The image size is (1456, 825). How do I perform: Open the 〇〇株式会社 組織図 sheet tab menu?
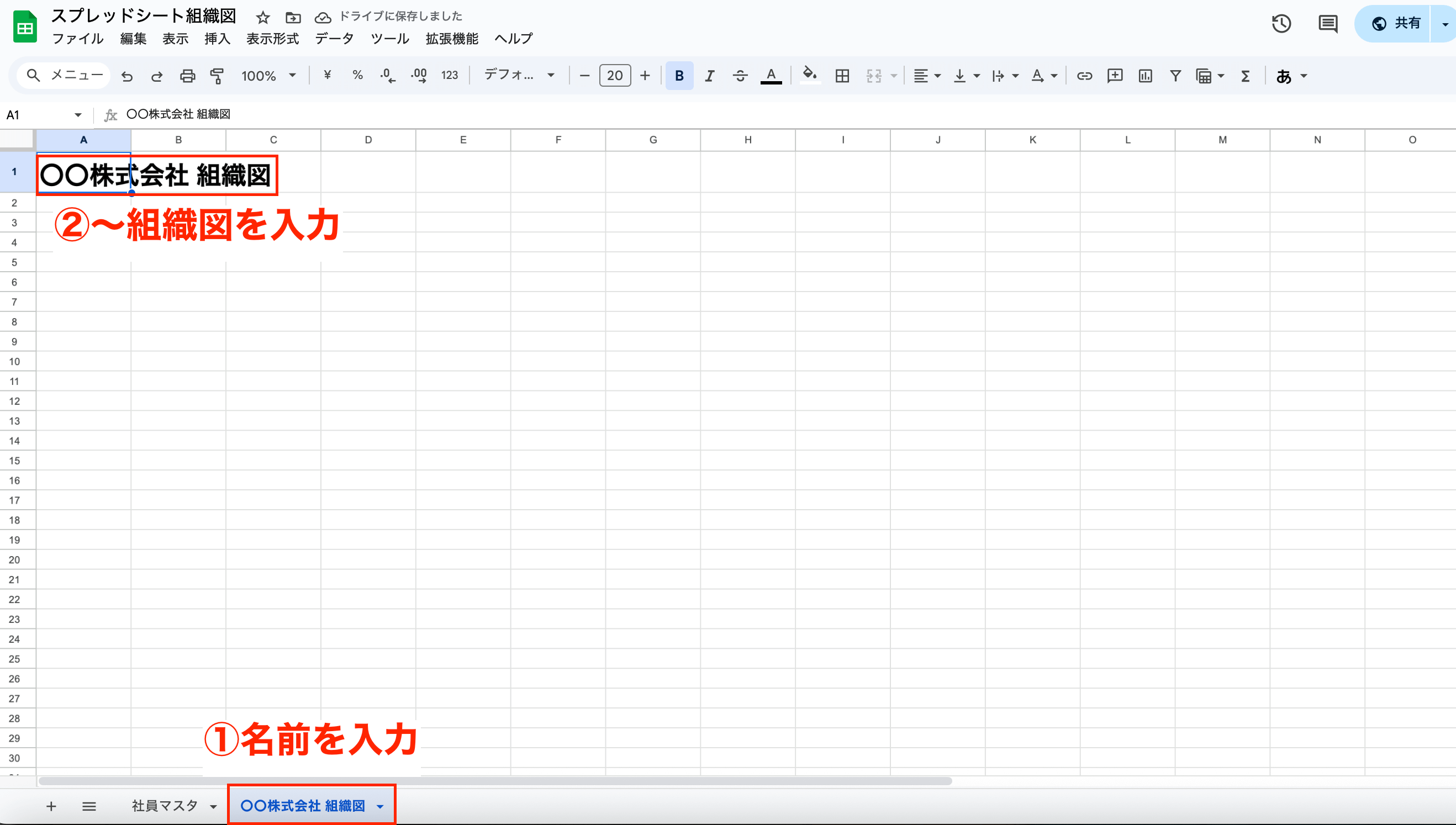point(380,805)
